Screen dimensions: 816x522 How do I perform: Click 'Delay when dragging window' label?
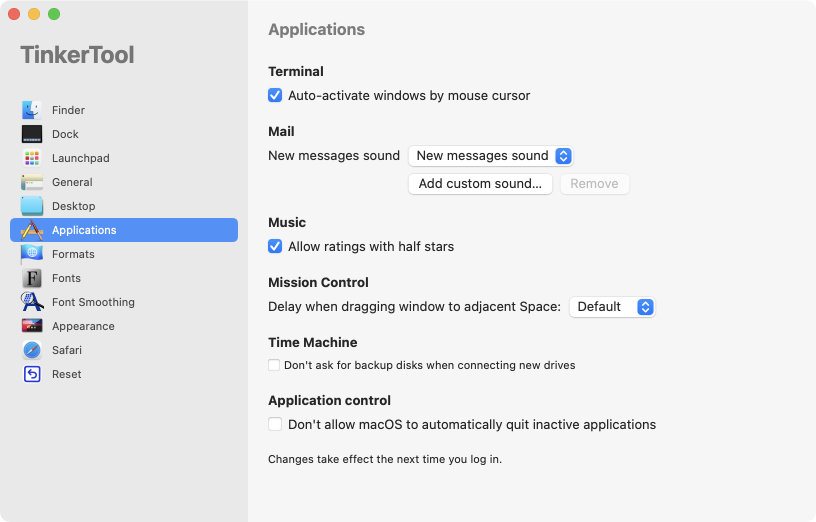pyautogui.click(x=414, y=307)
